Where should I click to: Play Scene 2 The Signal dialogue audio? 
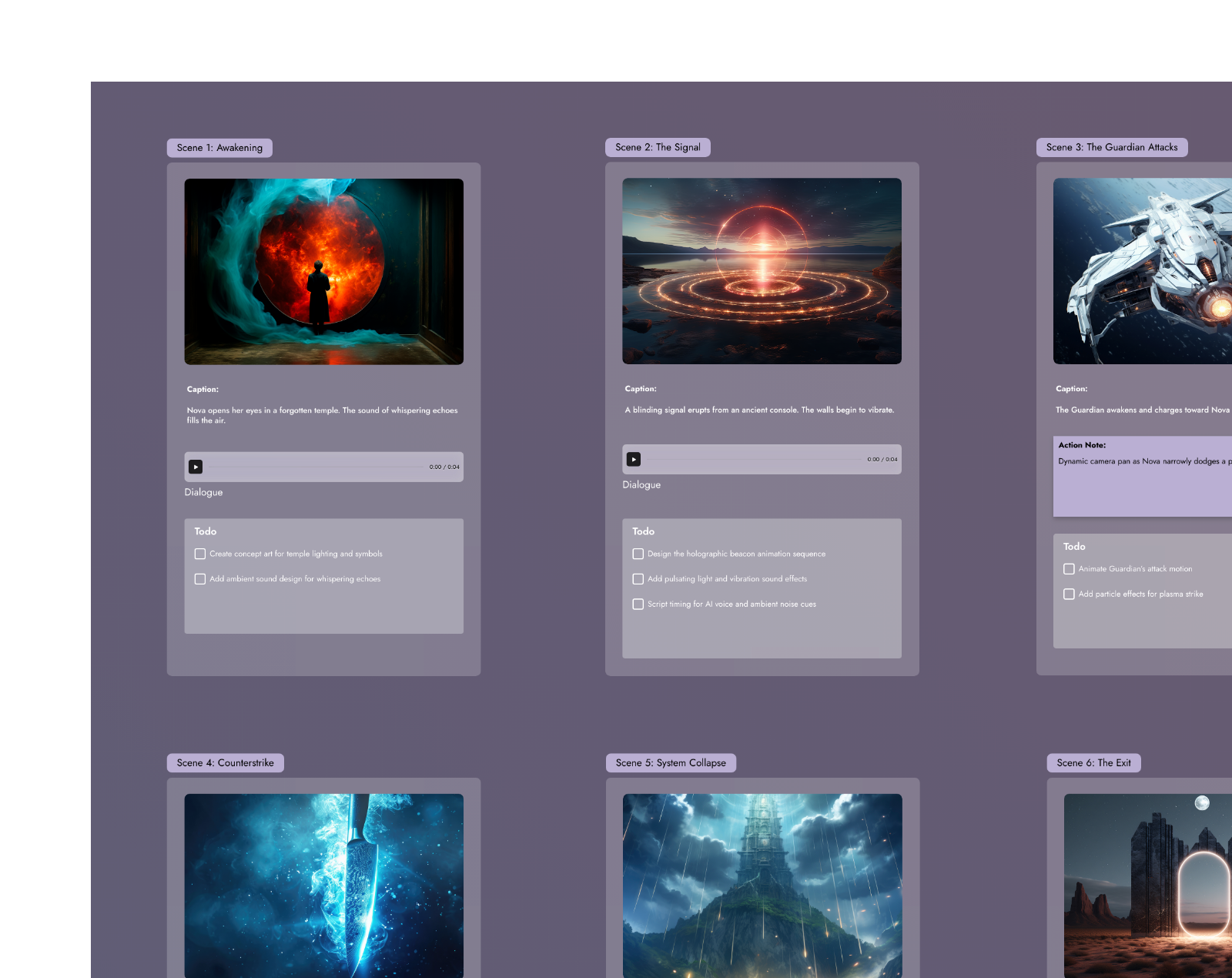634,460
